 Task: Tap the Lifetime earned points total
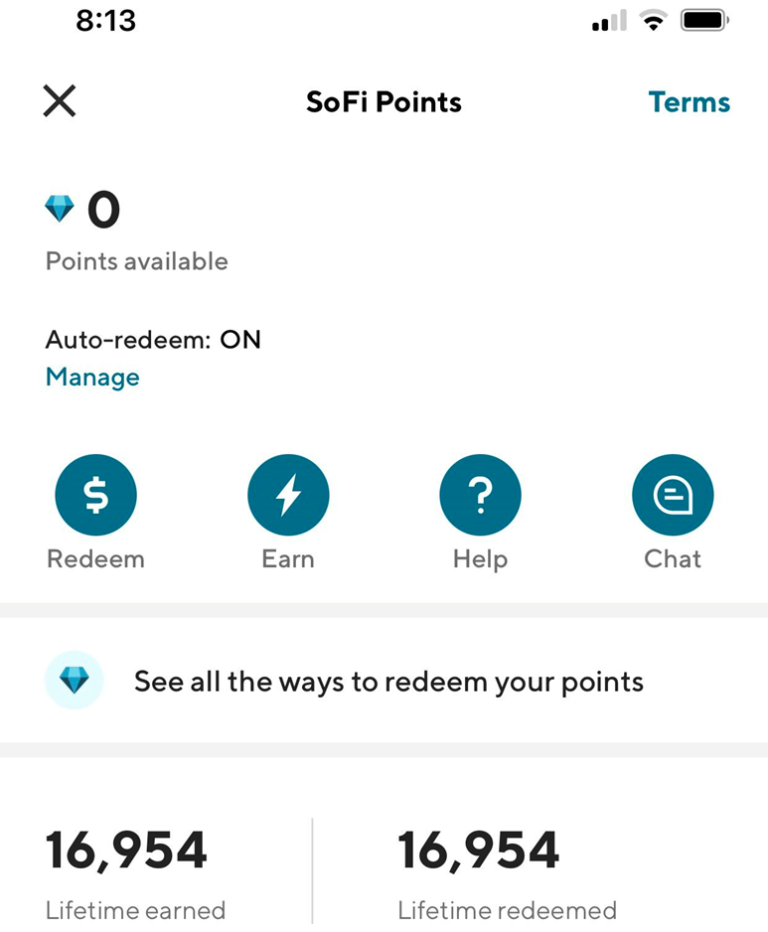click(127, 851)
